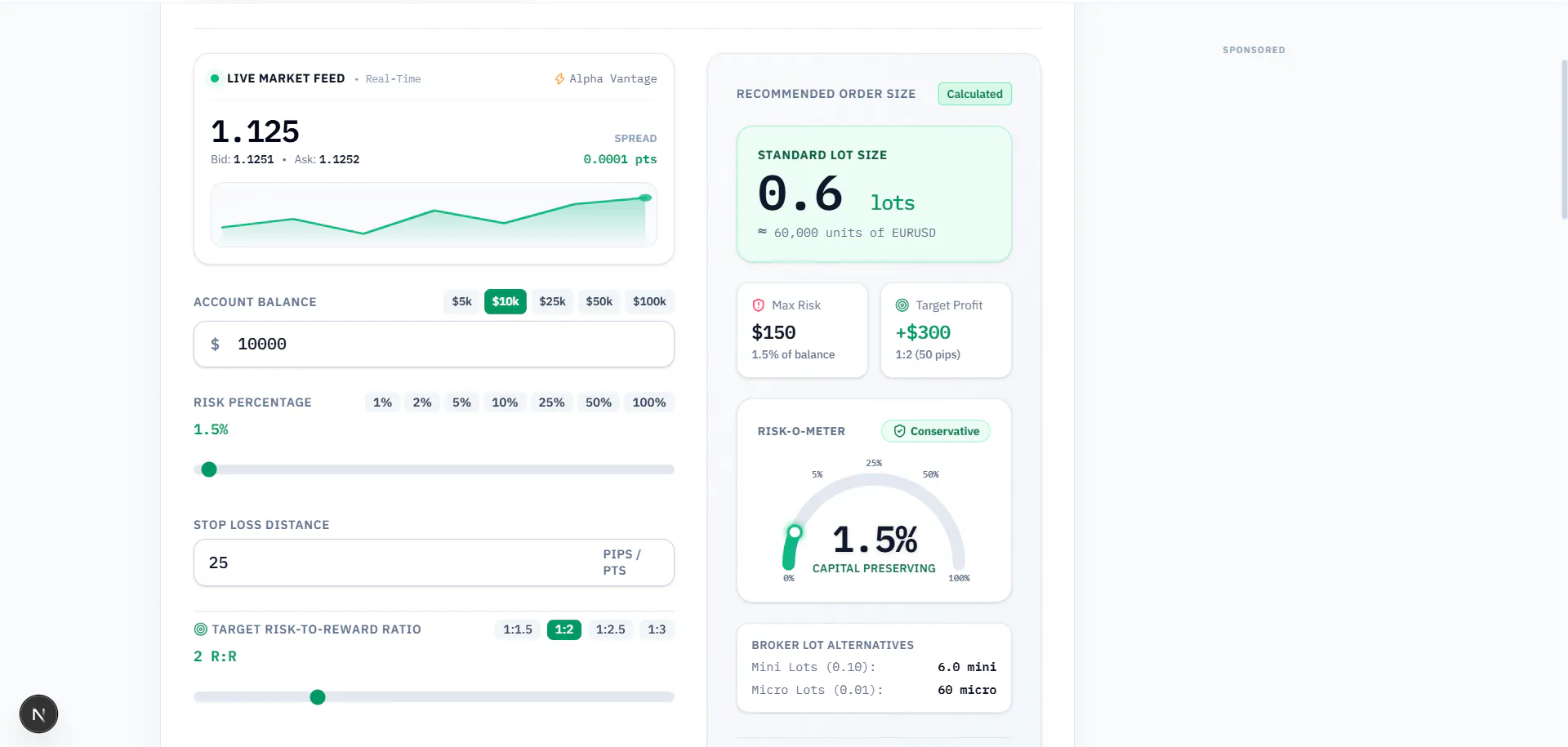
Task: Select the $100k balance preset
Action: [x=649, y=301]
